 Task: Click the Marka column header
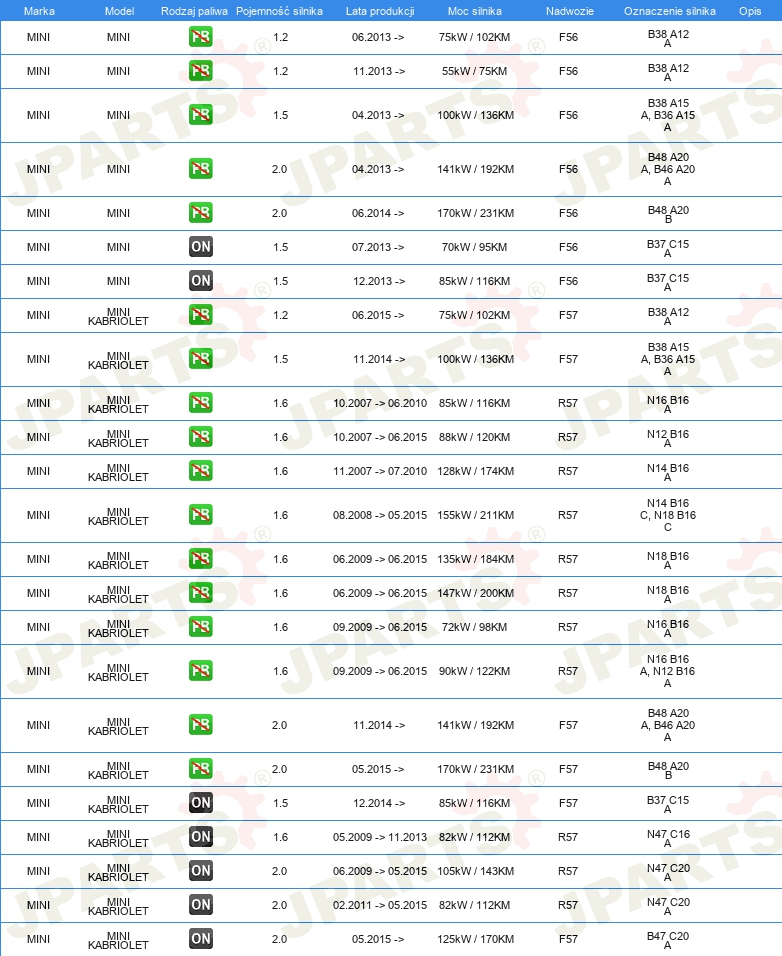coord(39,11)
